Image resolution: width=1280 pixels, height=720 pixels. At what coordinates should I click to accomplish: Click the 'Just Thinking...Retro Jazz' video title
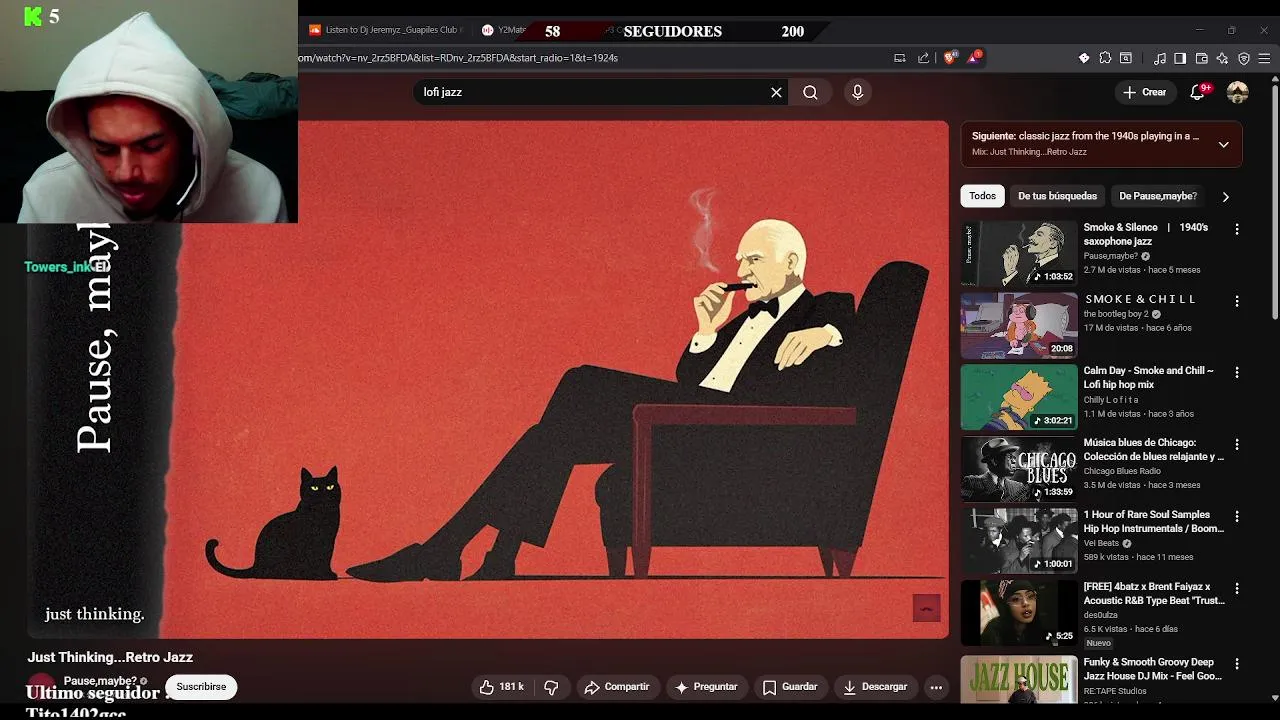click(110, 657)
